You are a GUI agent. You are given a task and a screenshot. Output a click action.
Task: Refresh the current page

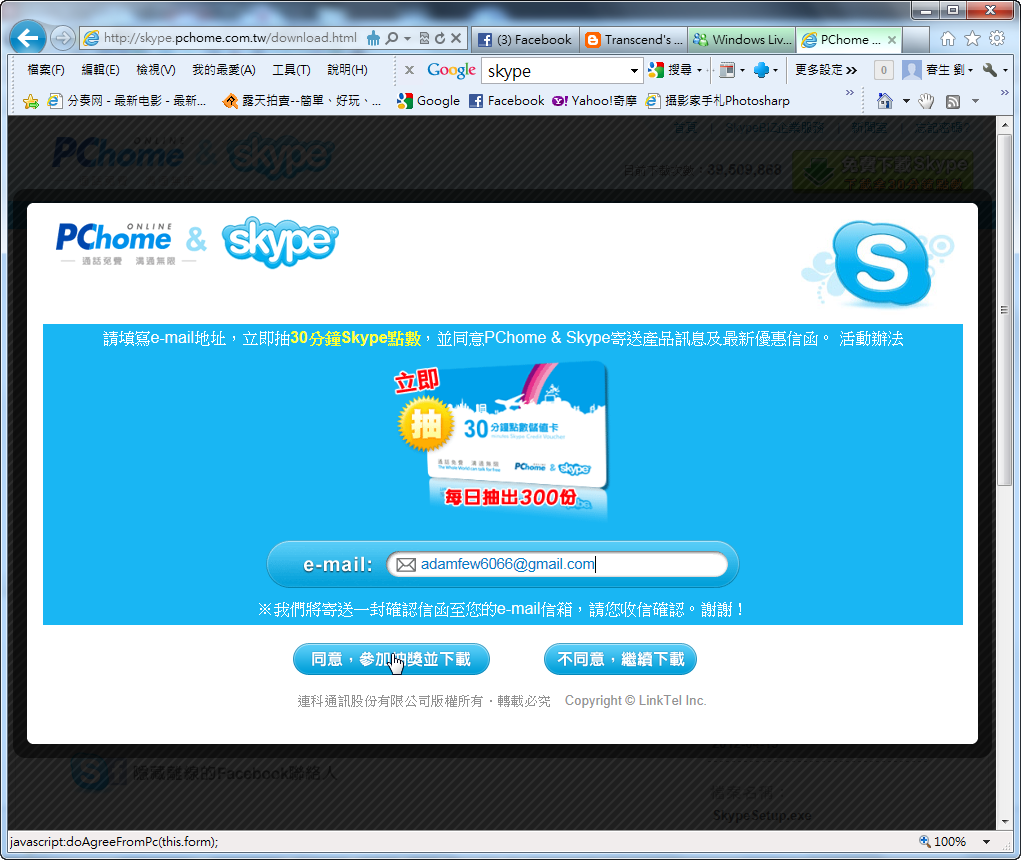coord(440,38)
